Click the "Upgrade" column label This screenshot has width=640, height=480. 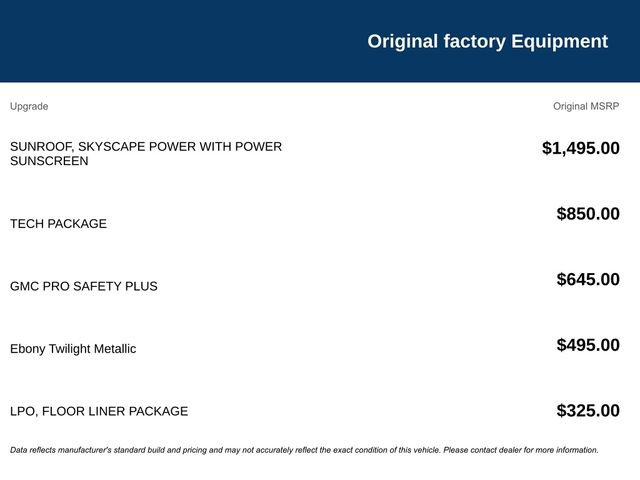pos(29,106)
